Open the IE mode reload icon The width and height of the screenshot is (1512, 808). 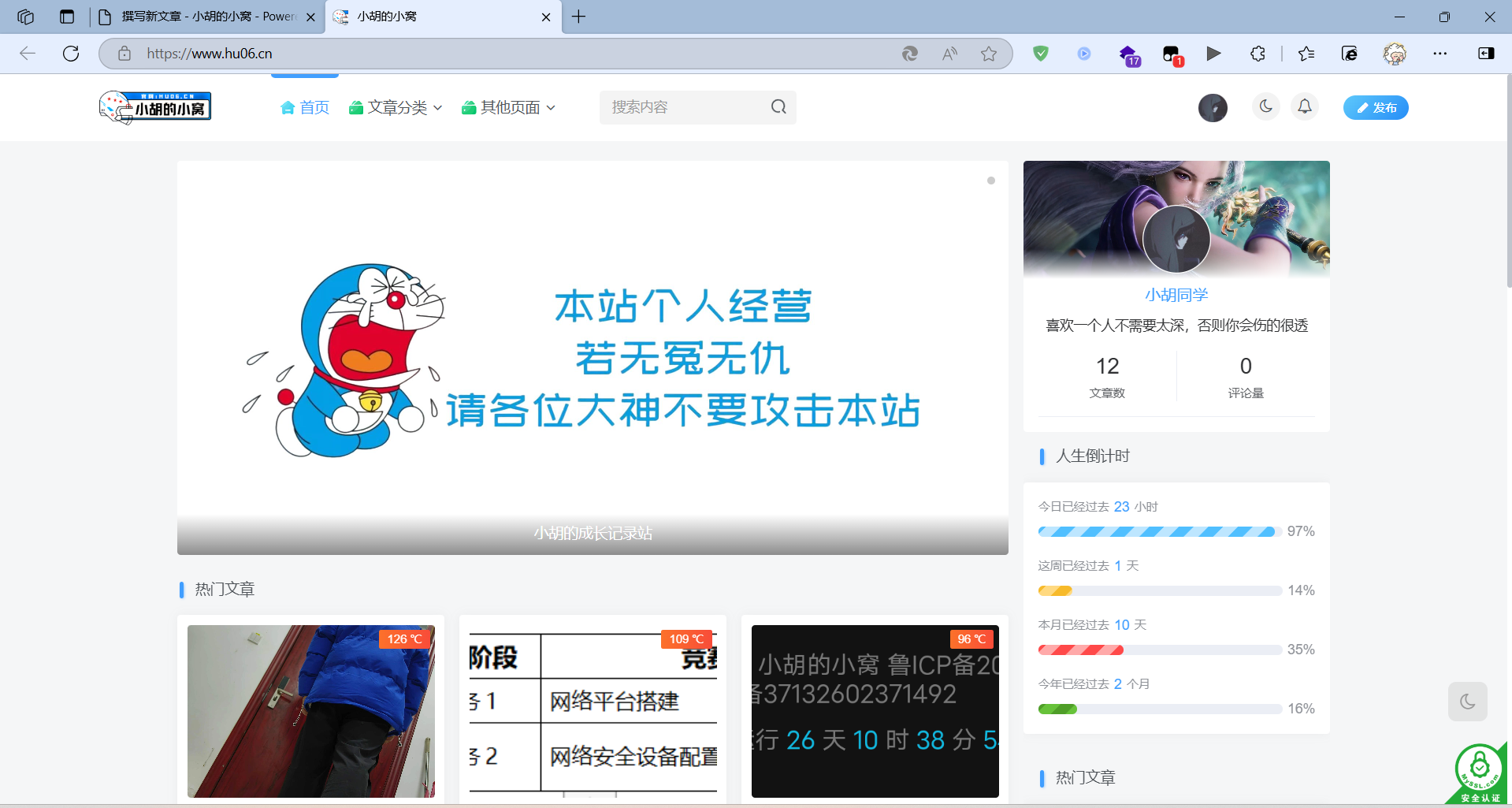pyautogui.click(x=1350, y=54)
